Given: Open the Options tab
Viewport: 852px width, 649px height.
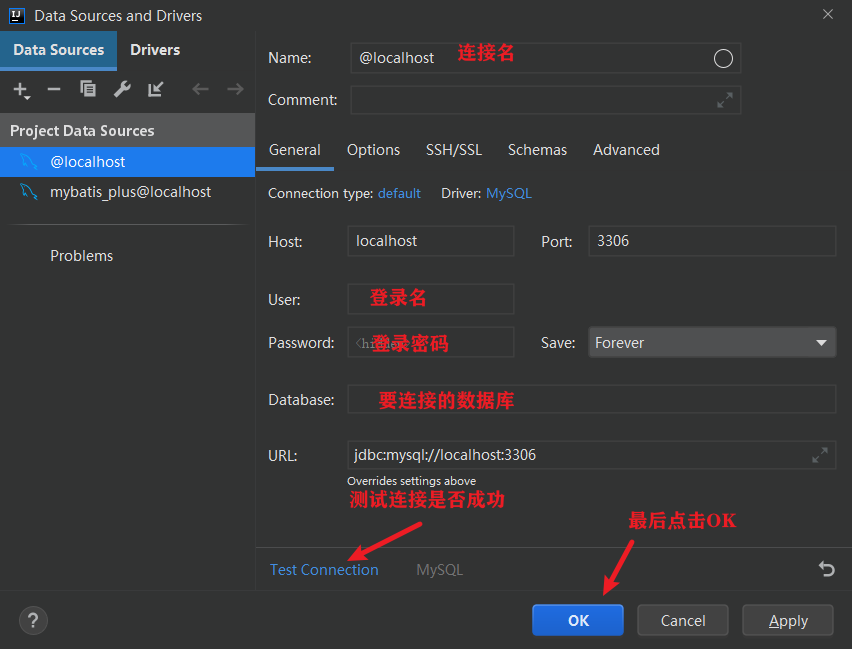Looking at the screenshot, I should [x=373, y=150].
